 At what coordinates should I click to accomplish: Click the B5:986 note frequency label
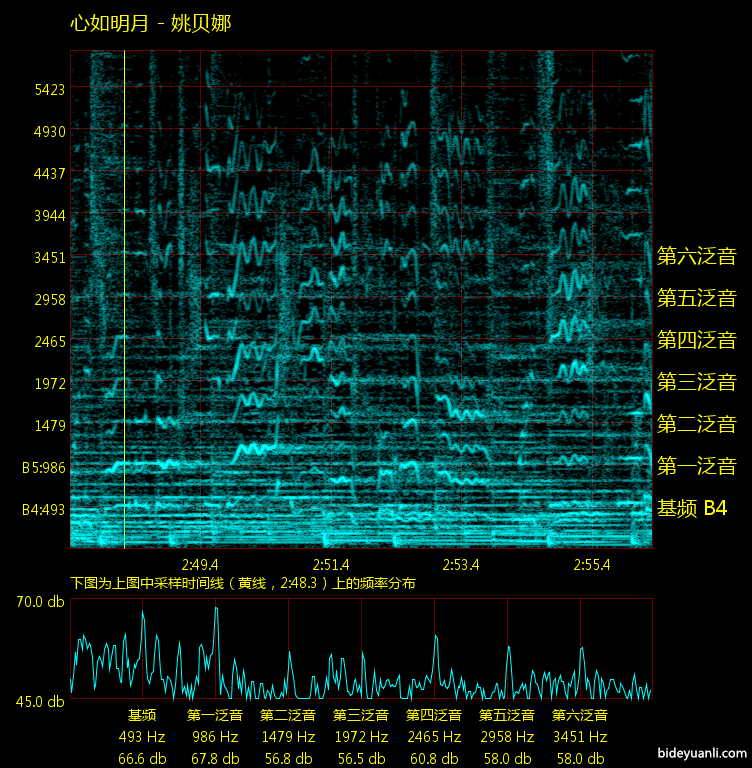click(x=44, y=467)
